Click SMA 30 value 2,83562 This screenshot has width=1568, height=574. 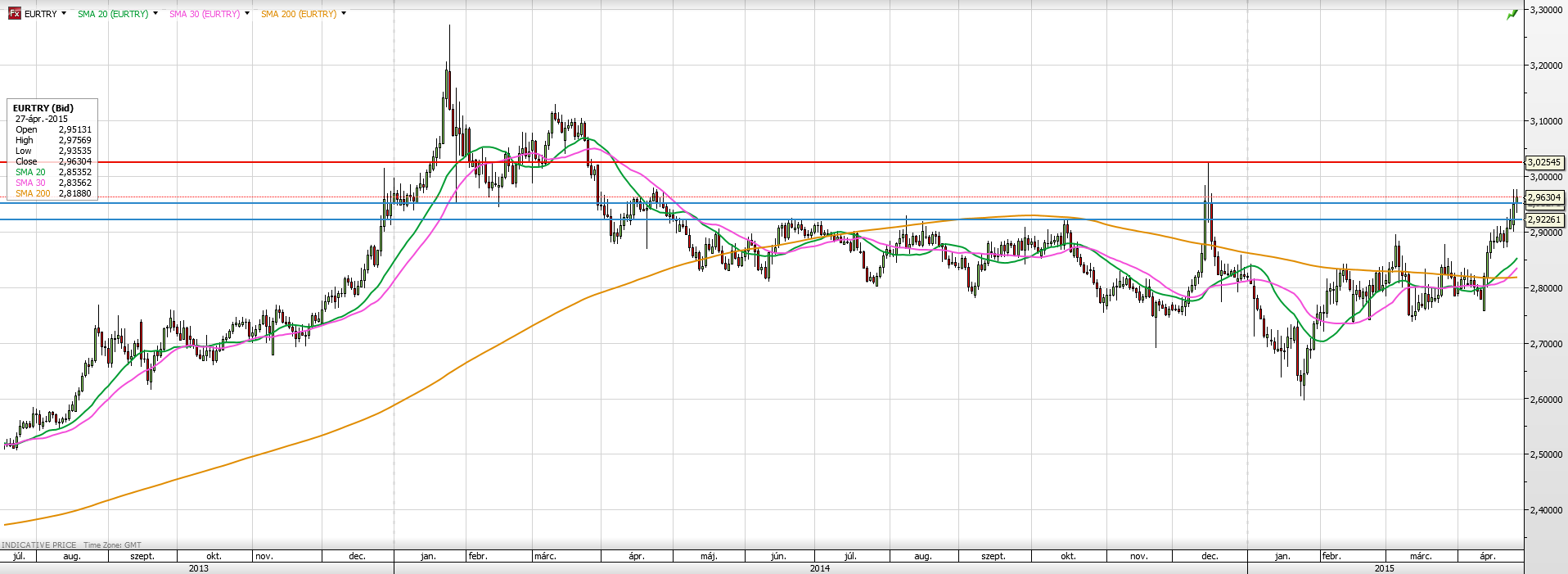pyautogui.click(x=75, y=183)
